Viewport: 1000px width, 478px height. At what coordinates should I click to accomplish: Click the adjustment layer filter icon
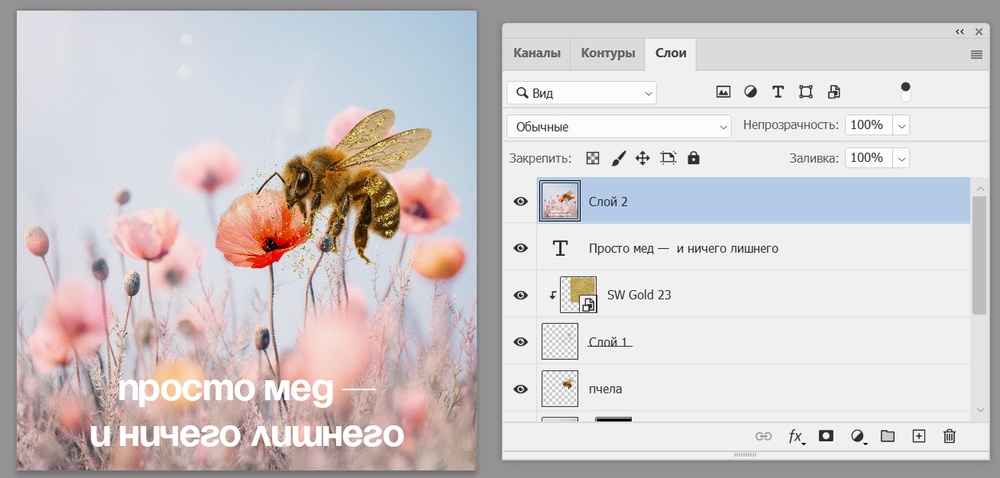750,92
